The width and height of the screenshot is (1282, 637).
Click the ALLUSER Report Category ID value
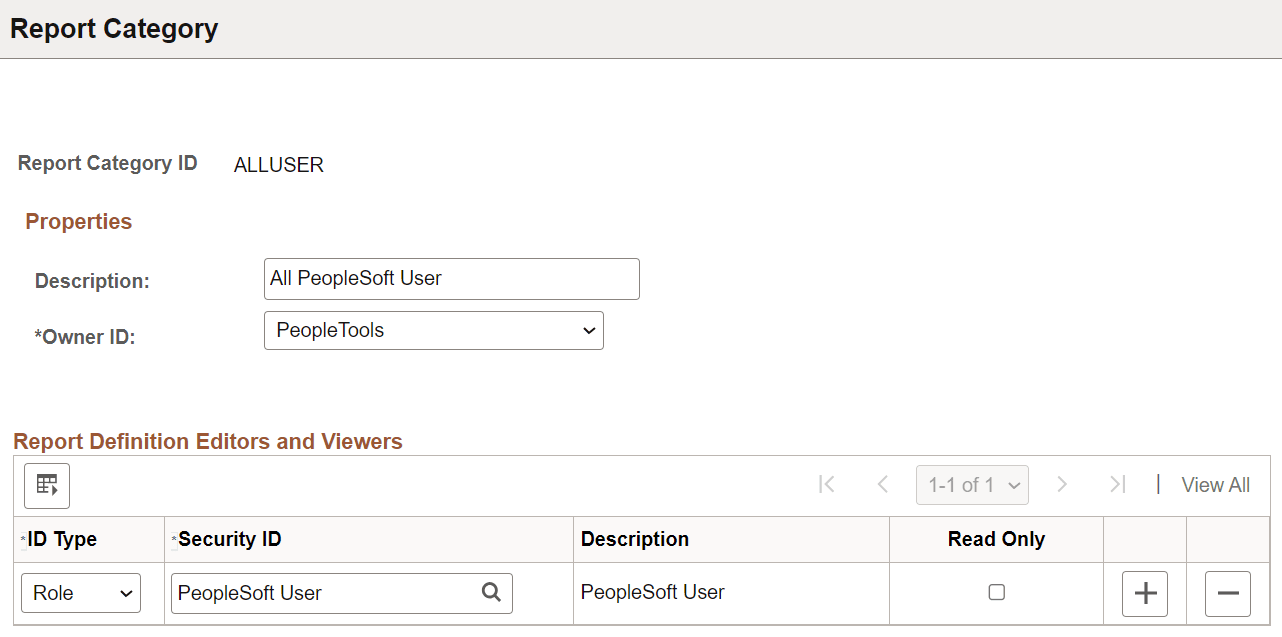278,164
